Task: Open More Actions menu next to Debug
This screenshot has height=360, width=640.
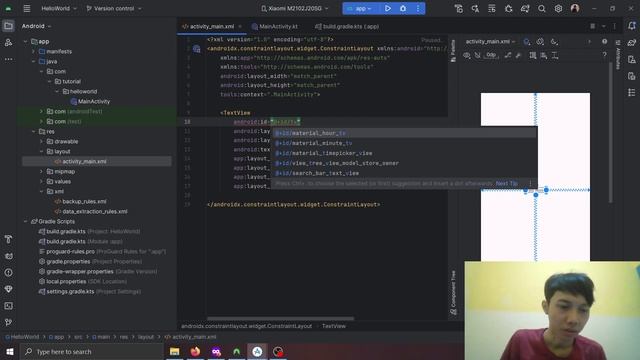Action: 418,8
